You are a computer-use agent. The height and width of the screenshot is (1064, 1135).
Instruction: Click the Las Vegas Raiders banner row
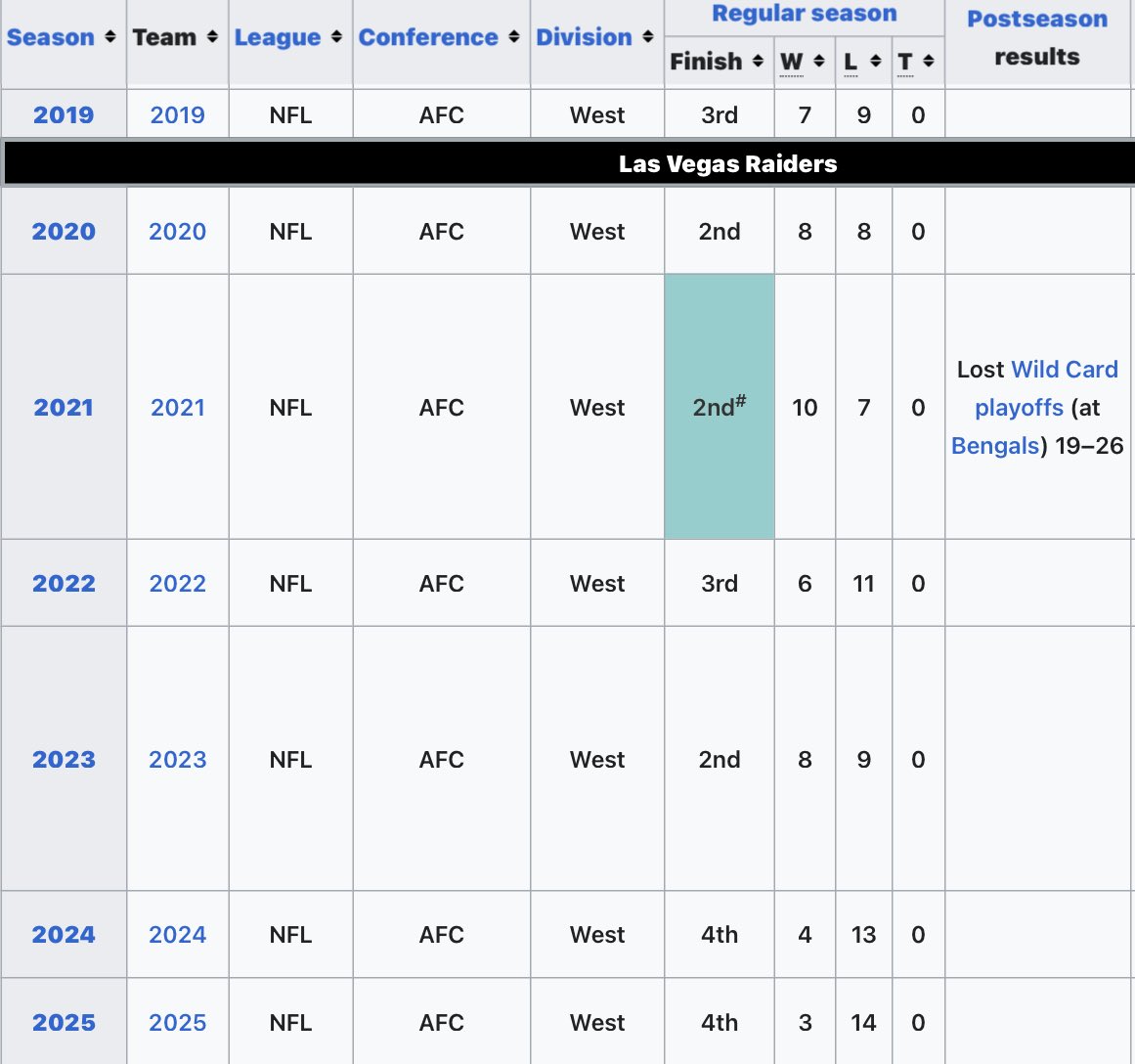point(568,163)
